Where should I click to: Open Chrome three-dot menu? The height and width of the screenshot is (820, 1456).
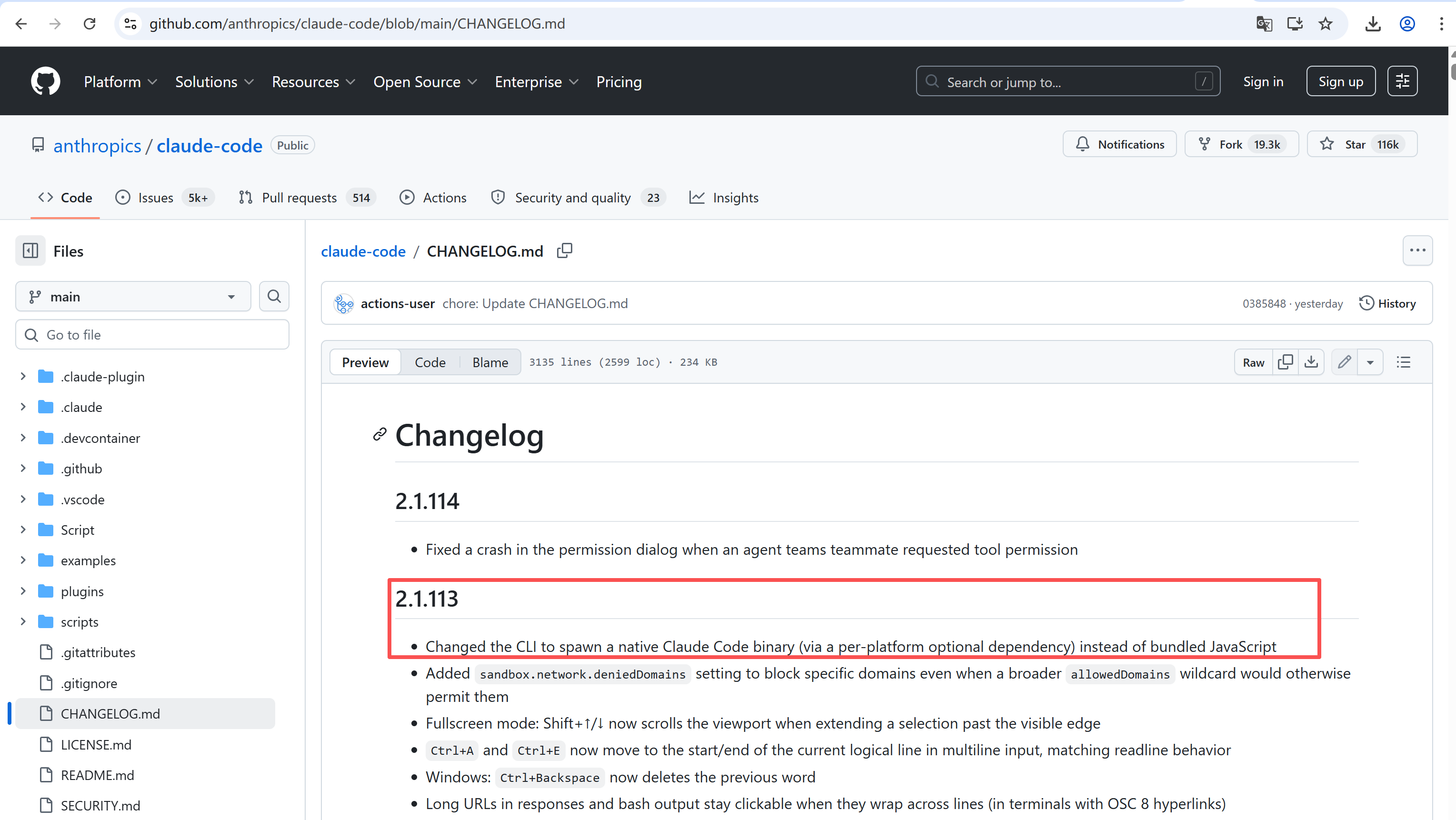coord(1441,24)
